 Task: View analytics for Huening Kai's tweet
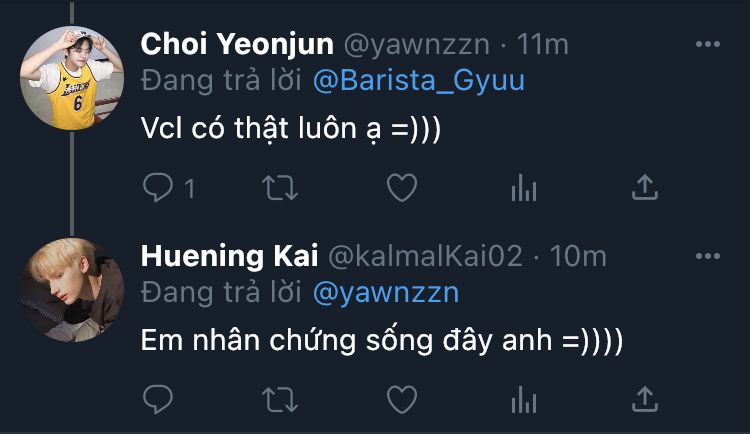(524, 400)
